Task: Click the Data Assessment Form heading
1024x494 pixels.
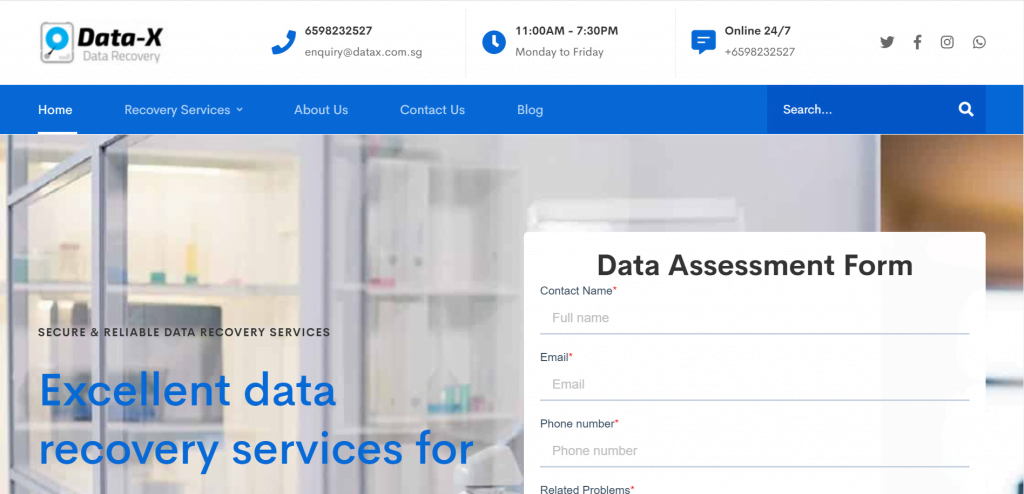Action: point(754,265)
